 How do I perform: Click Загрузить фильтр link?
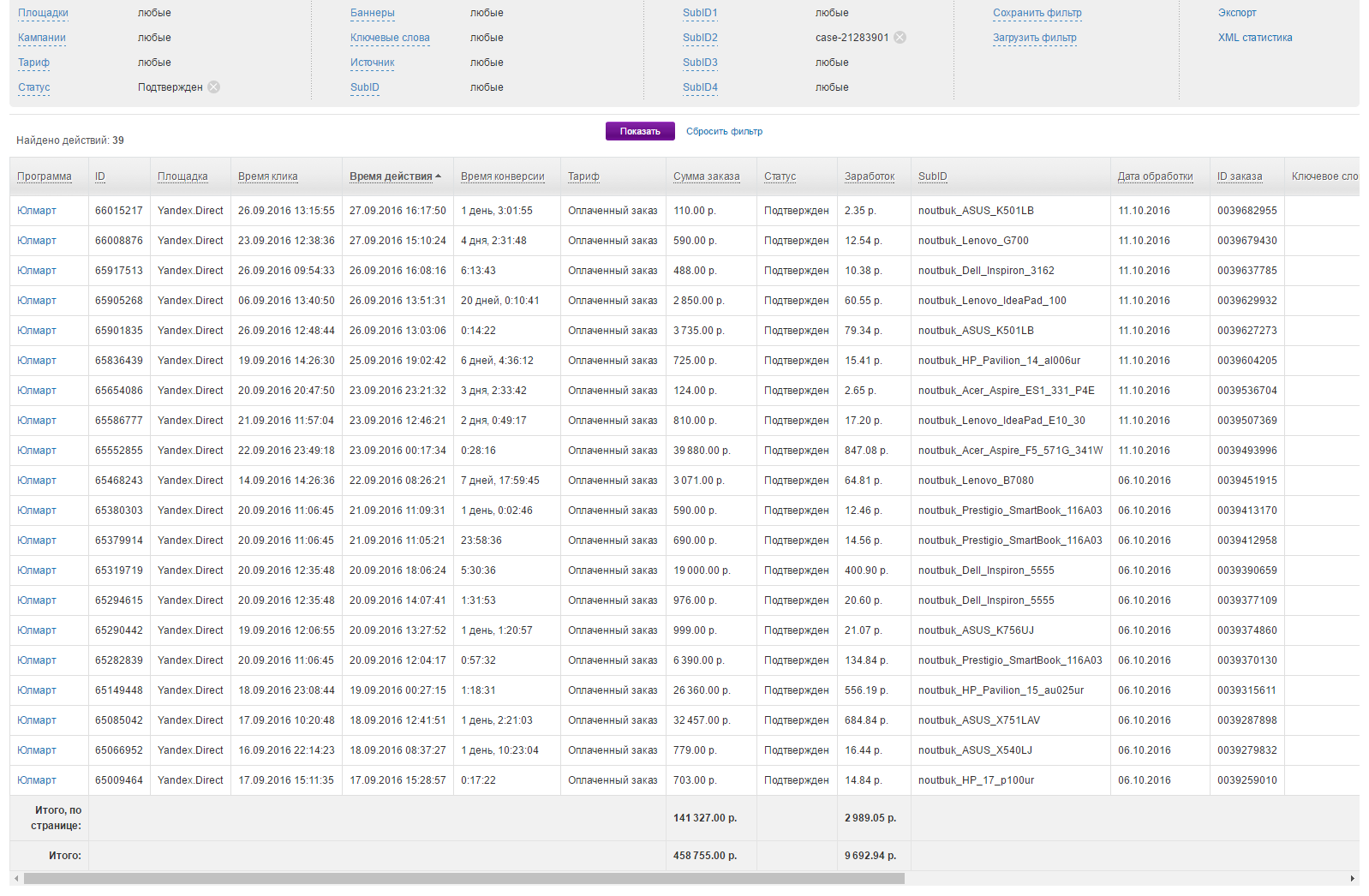[x=1034, y=38]
